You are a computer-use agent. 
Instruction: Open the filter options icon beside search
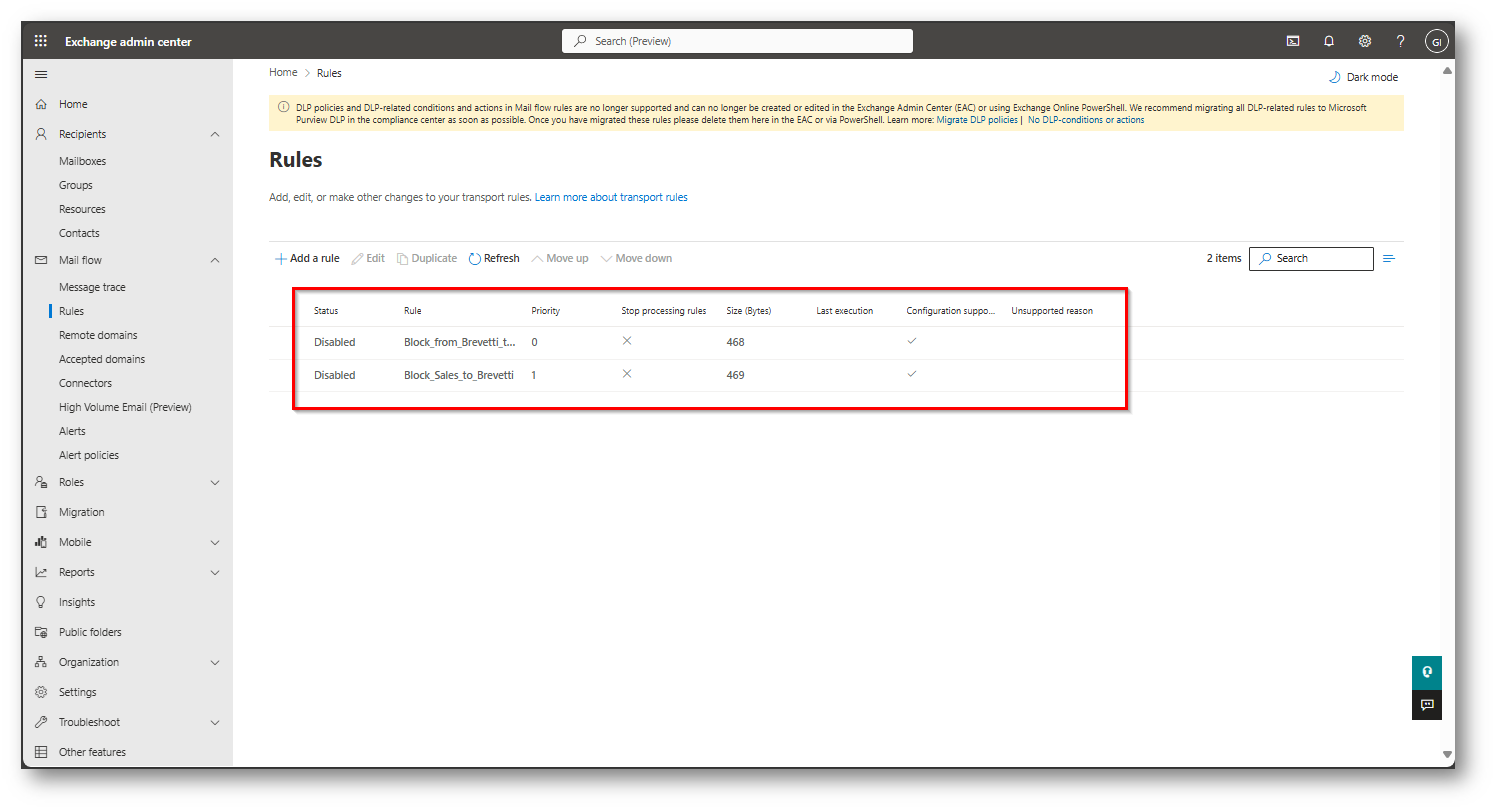[x=1389, y=259]
